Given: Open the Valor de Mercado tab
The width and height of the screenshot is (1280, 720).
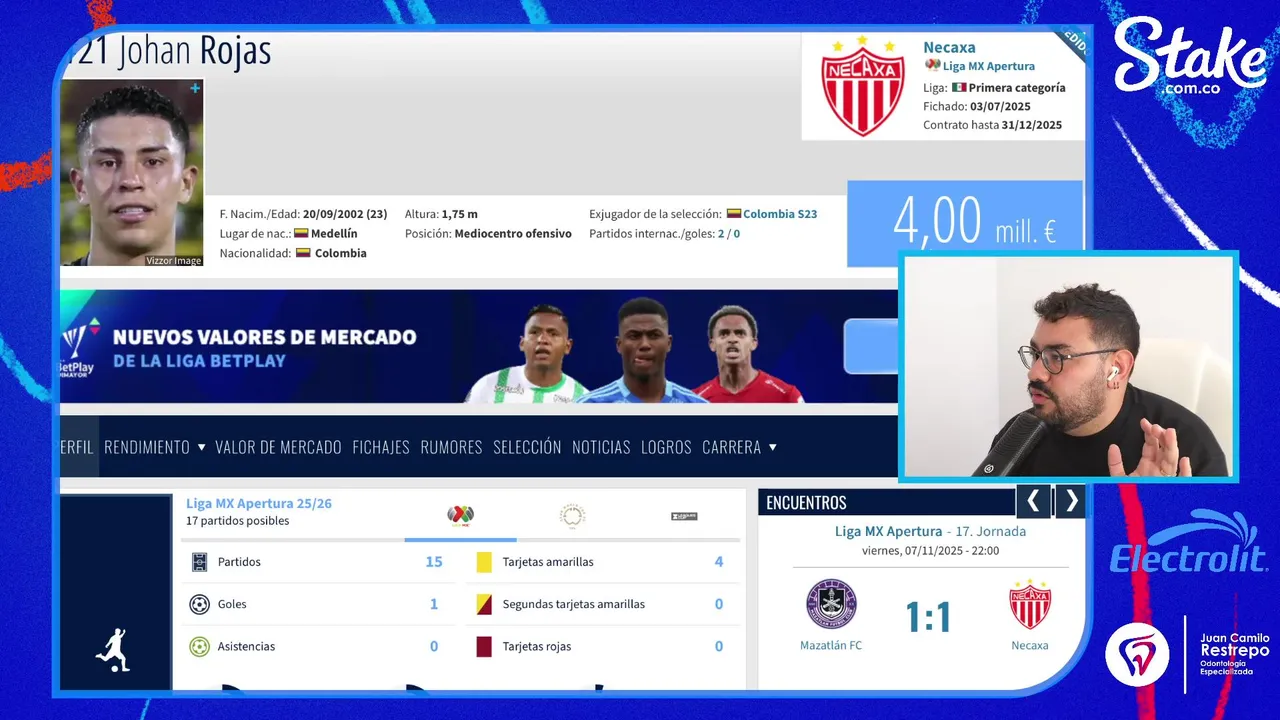Looking at the screenshot, I should 278,447.
